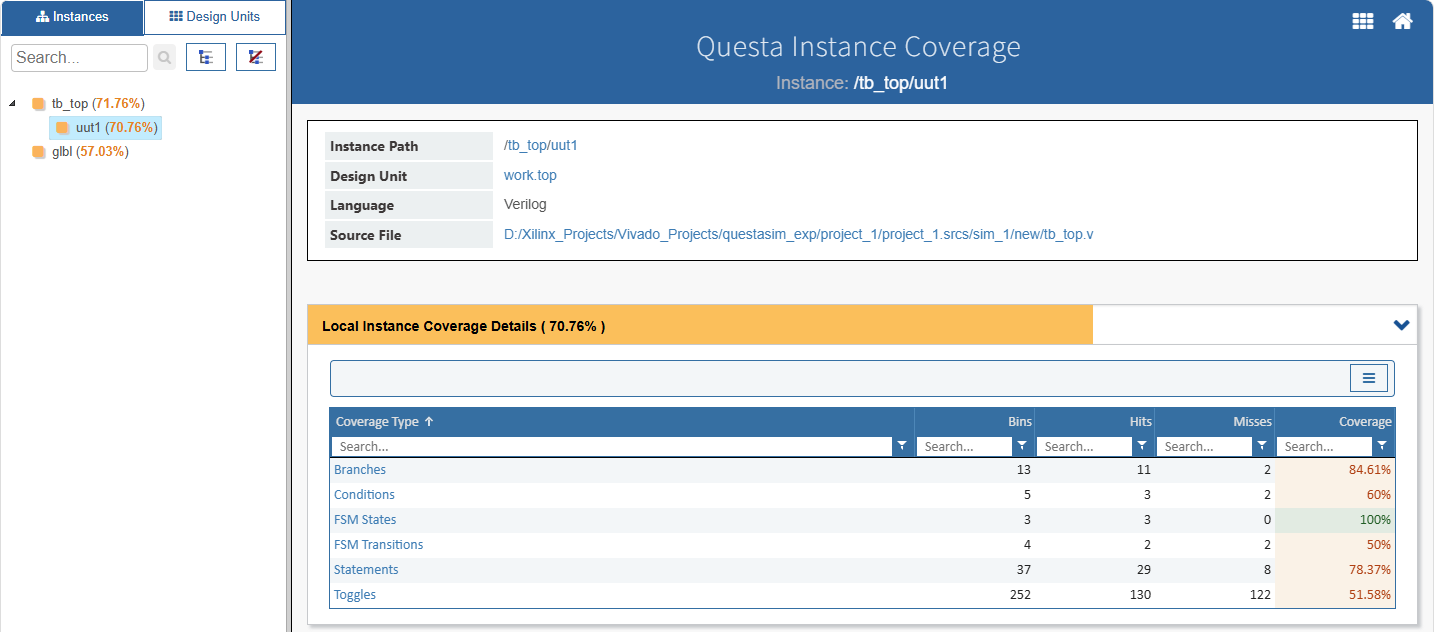1436x632 pixels.
Task: Click the Hits column search field
Action: (x=1085, y=447)
